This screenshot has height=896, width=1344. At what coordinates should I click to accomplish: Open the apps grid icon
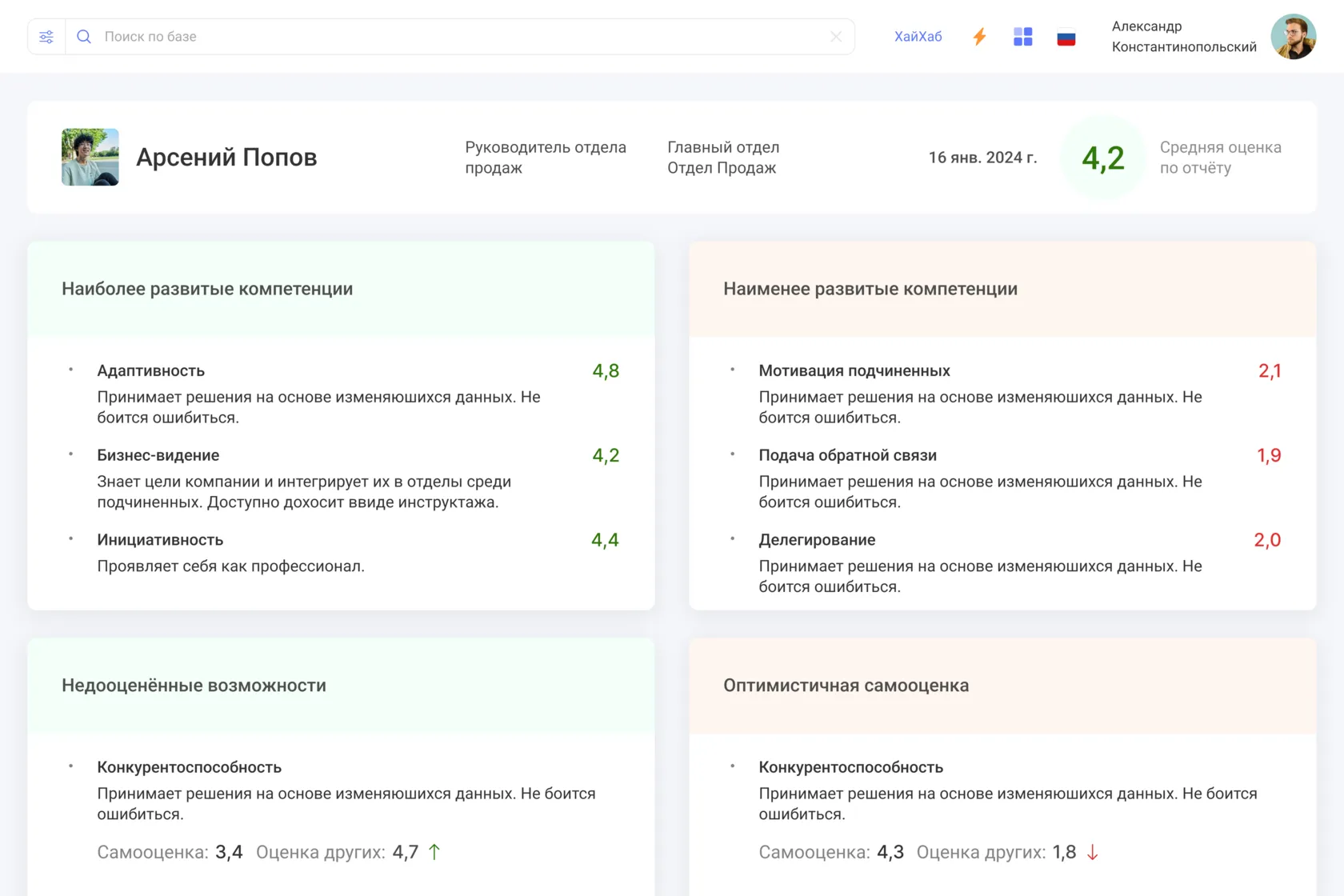[1022, 37]
